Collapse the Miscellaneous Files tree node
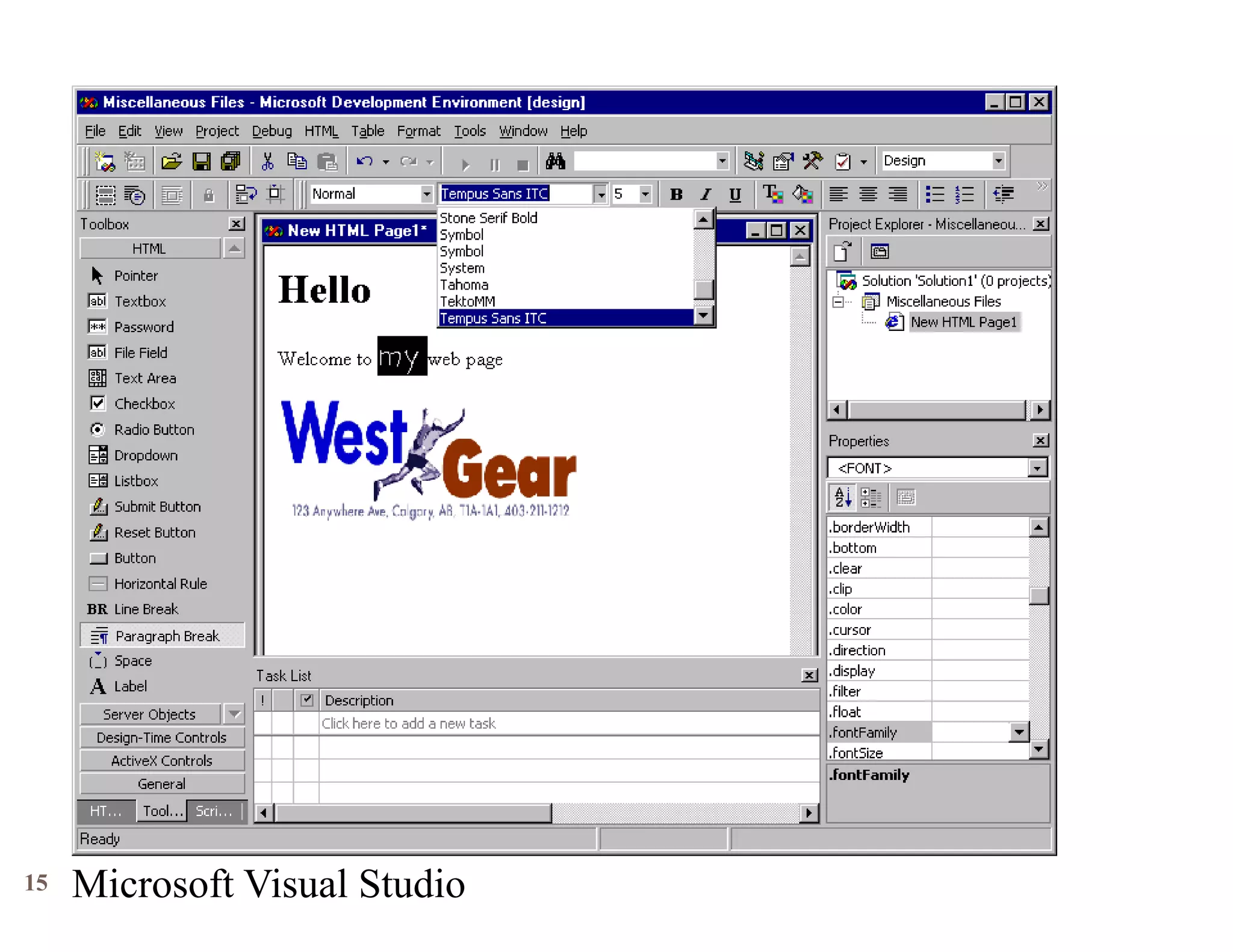Image resolution: width=1233 pixels, height=952 pixels. [837, 301]
